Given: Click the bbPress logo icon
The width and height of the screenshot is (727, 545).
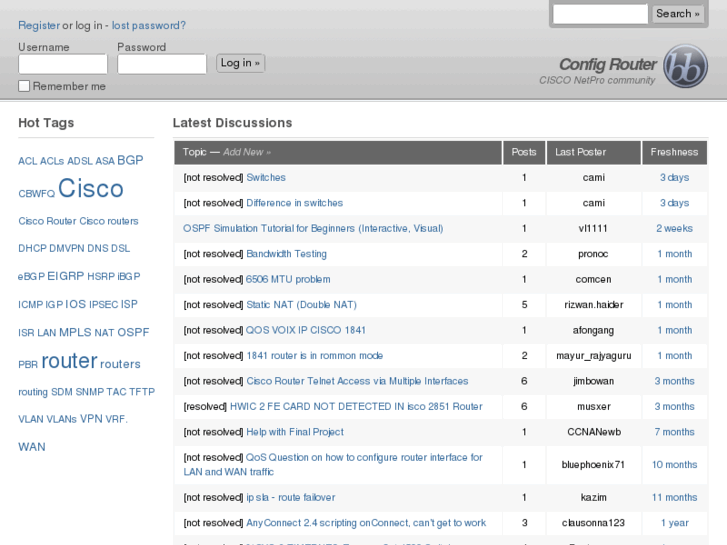Looking at the screenshot, I should (x=686, y=67).
